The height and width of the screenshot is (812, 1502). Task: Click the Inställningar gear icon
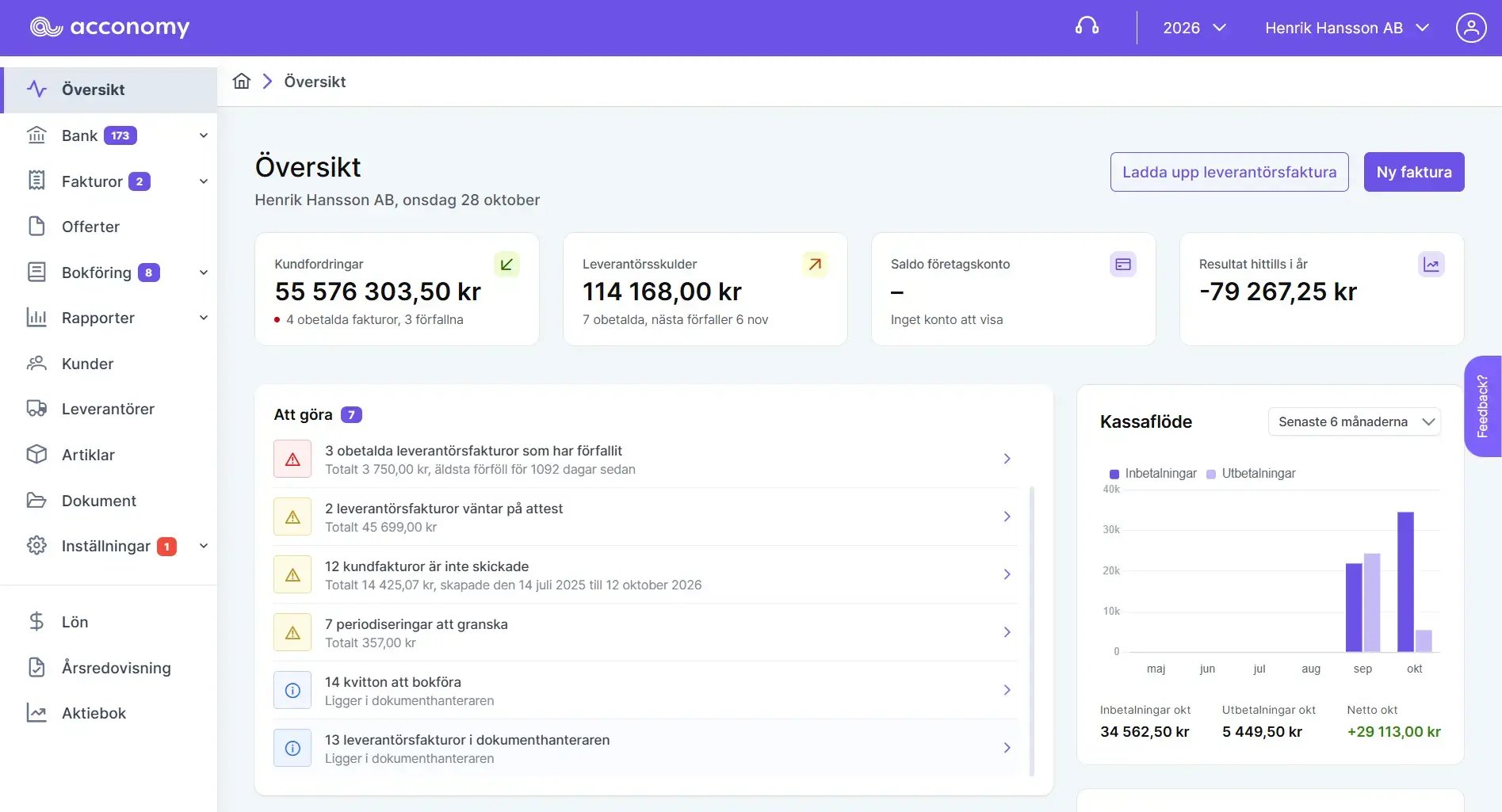36,546
